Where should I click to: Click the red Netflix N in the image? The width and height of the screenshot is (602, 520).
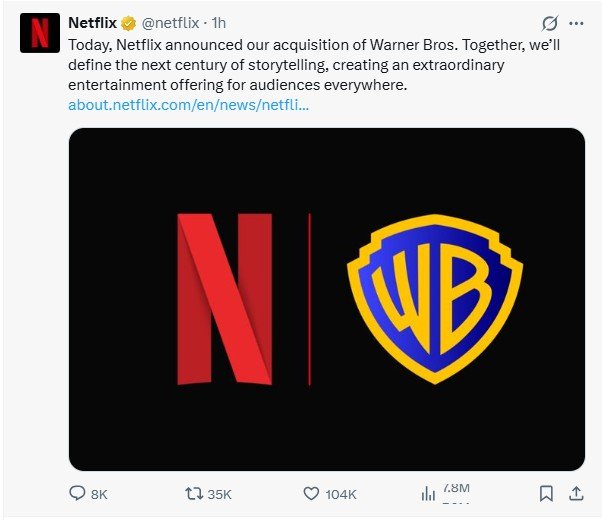coord(224,299)
